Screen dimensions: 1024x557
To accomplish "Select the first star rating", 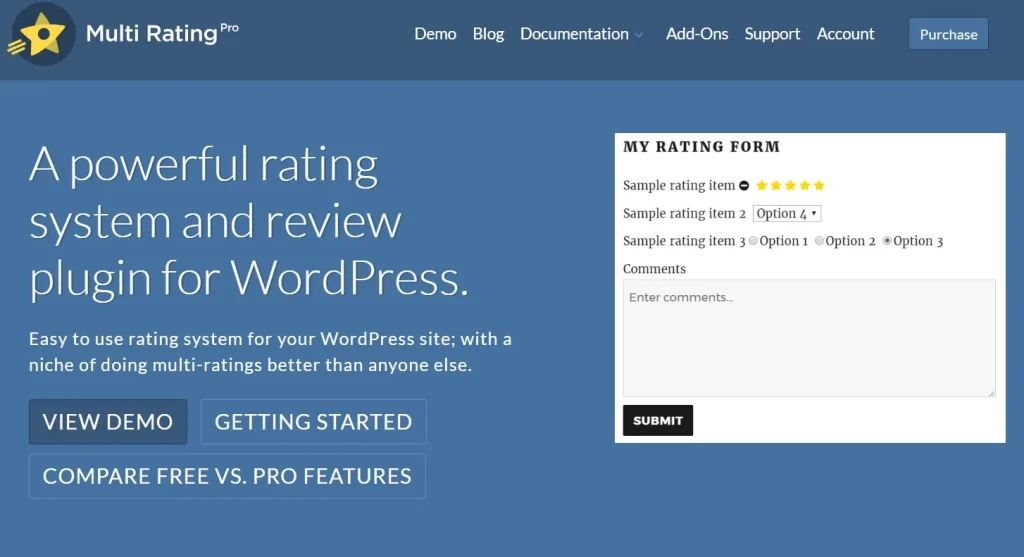I will click(762, 186).
